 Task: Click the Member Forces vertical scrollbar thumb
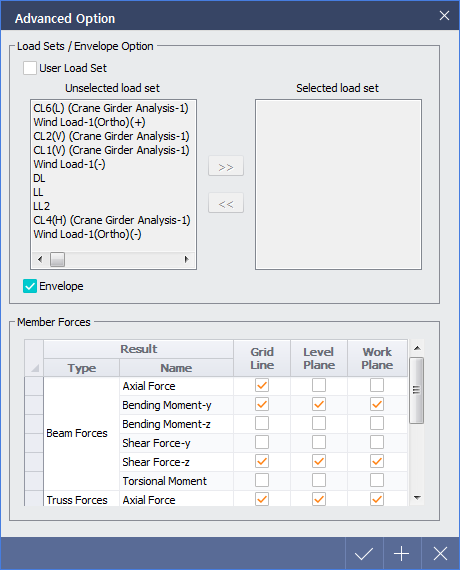point(417,390)
